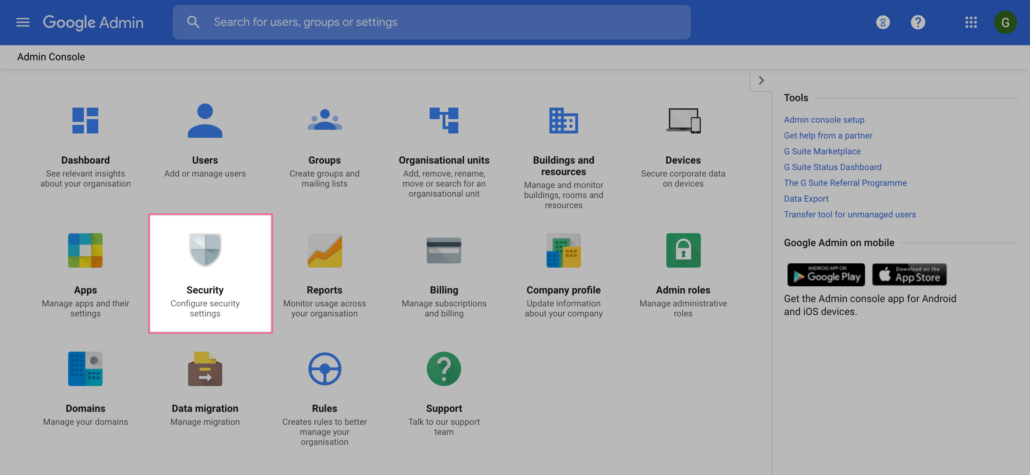Click the Admin Console breadcrumb
The width and height of the screenshot is (1030, 475).
pos(51,57)
